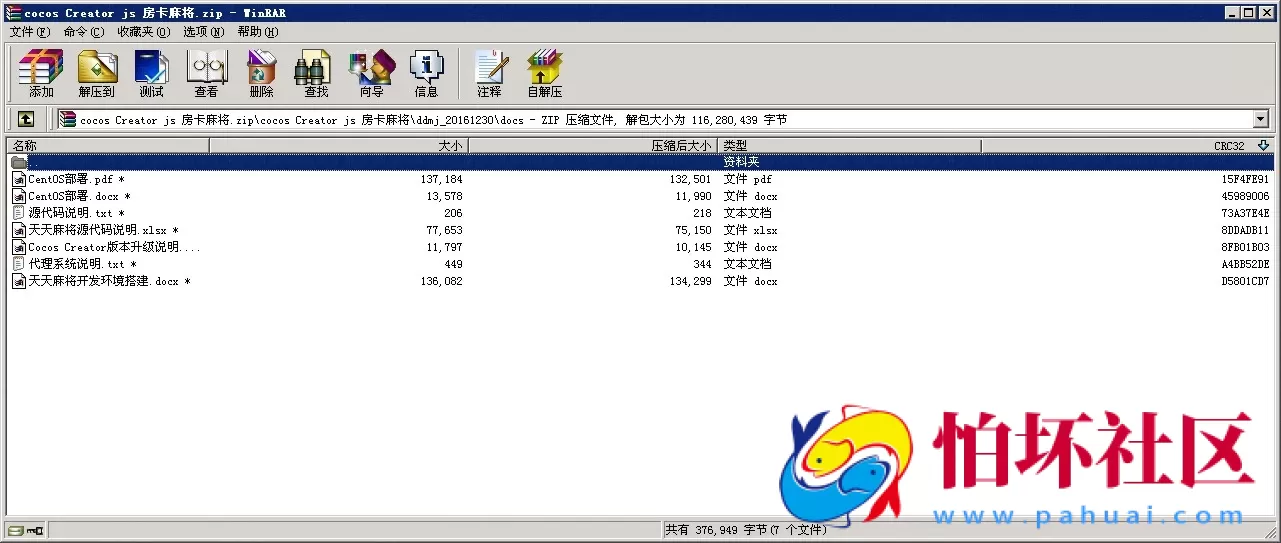
Task: Click the drive and key icon in the status bar
Action: tap(26, 530)
